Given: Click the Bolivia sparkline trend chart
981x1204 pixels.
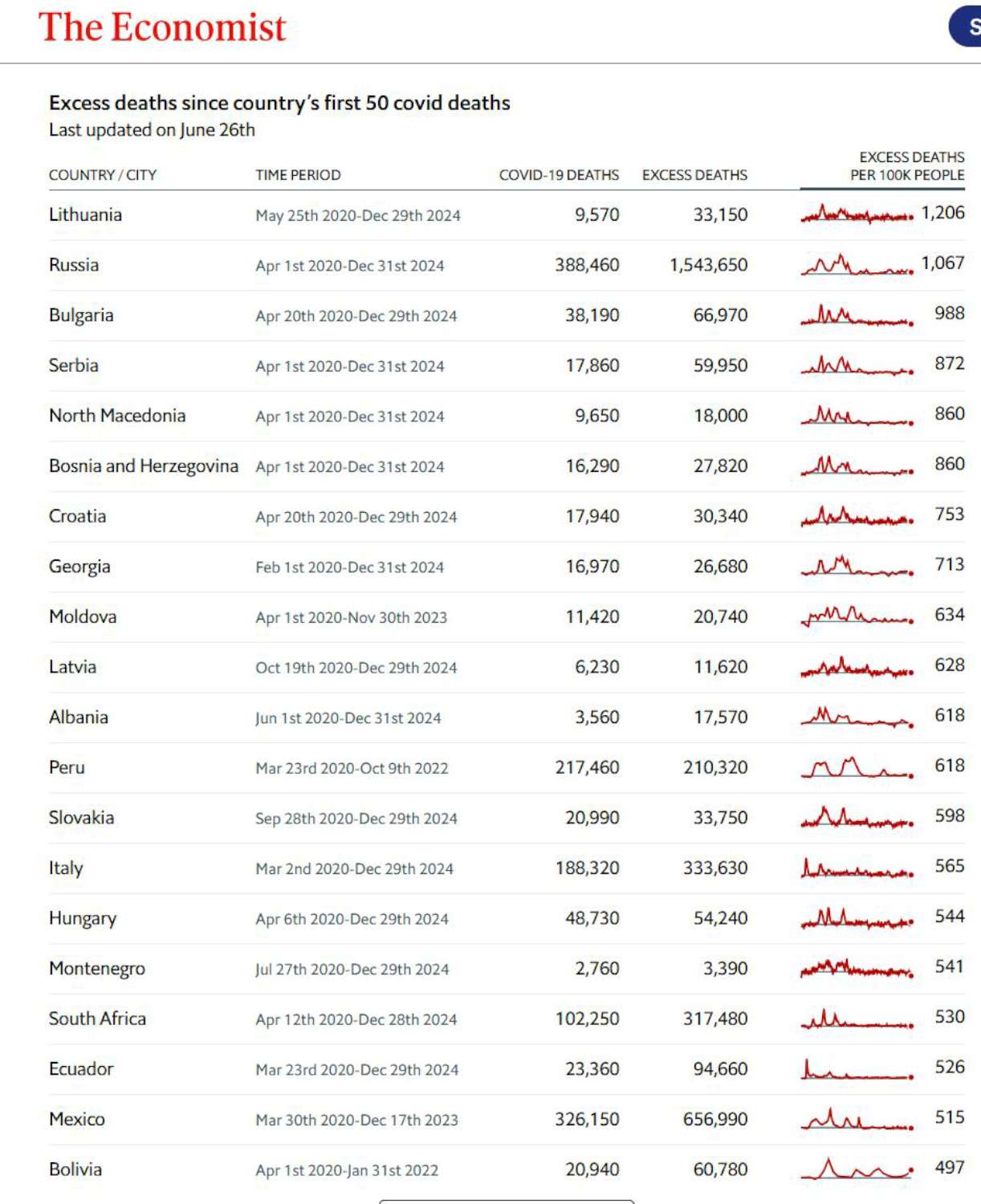Looking at the screenshot, I should coord(857,1169).
